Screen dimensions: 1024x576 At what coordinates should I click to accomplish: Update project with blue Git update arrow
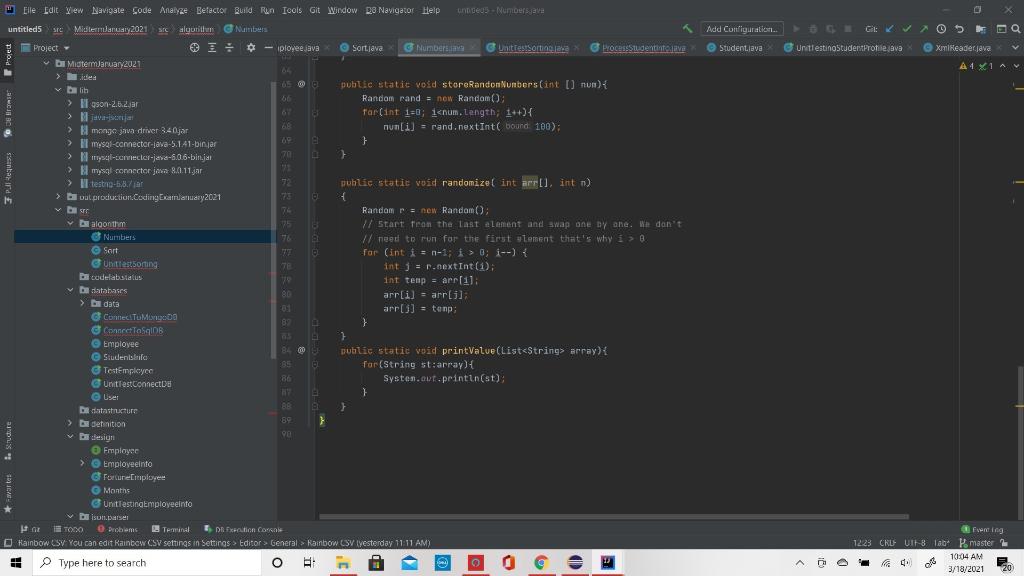[x=889, y=28]
